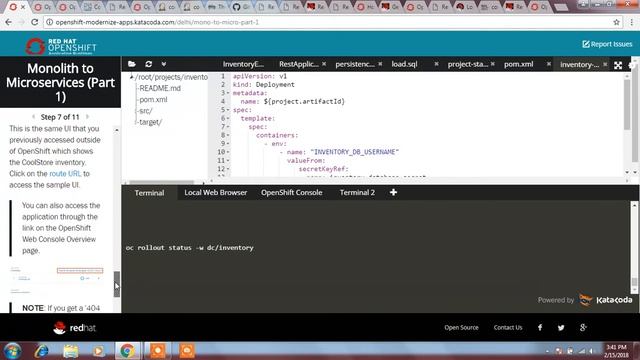Click the file tree horizontal scrollbar

click(162, 182)
